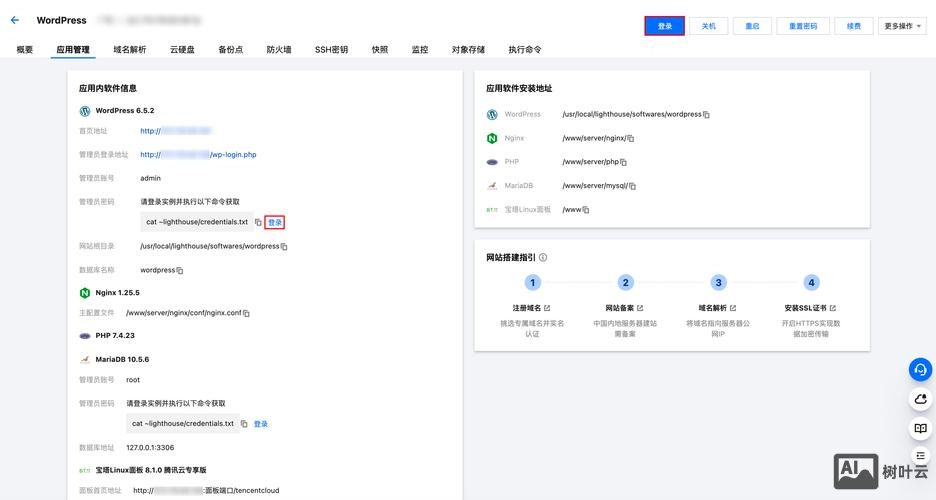Click the admin account name value

coord(150,178)
